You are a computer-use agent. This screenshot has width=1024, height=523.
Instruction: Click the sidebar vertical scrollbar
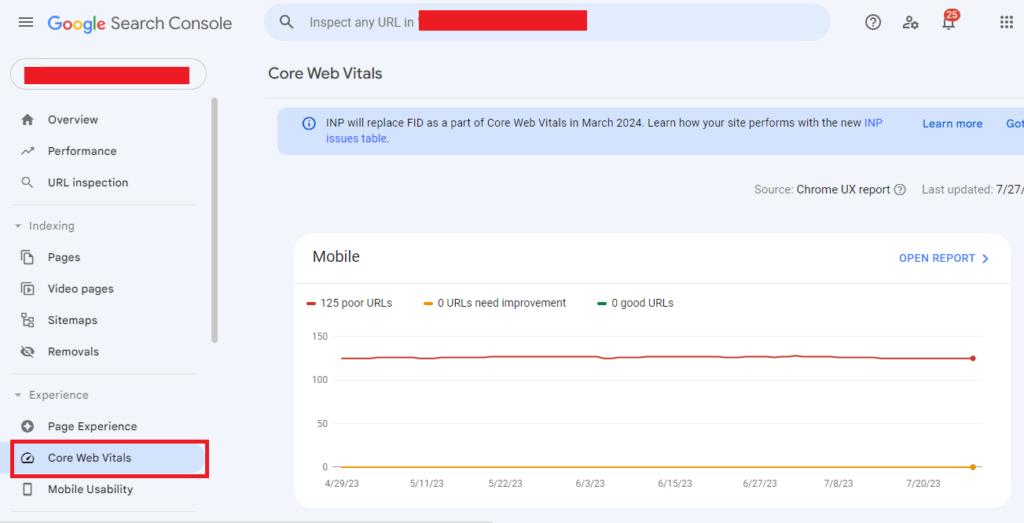point(214,219)
